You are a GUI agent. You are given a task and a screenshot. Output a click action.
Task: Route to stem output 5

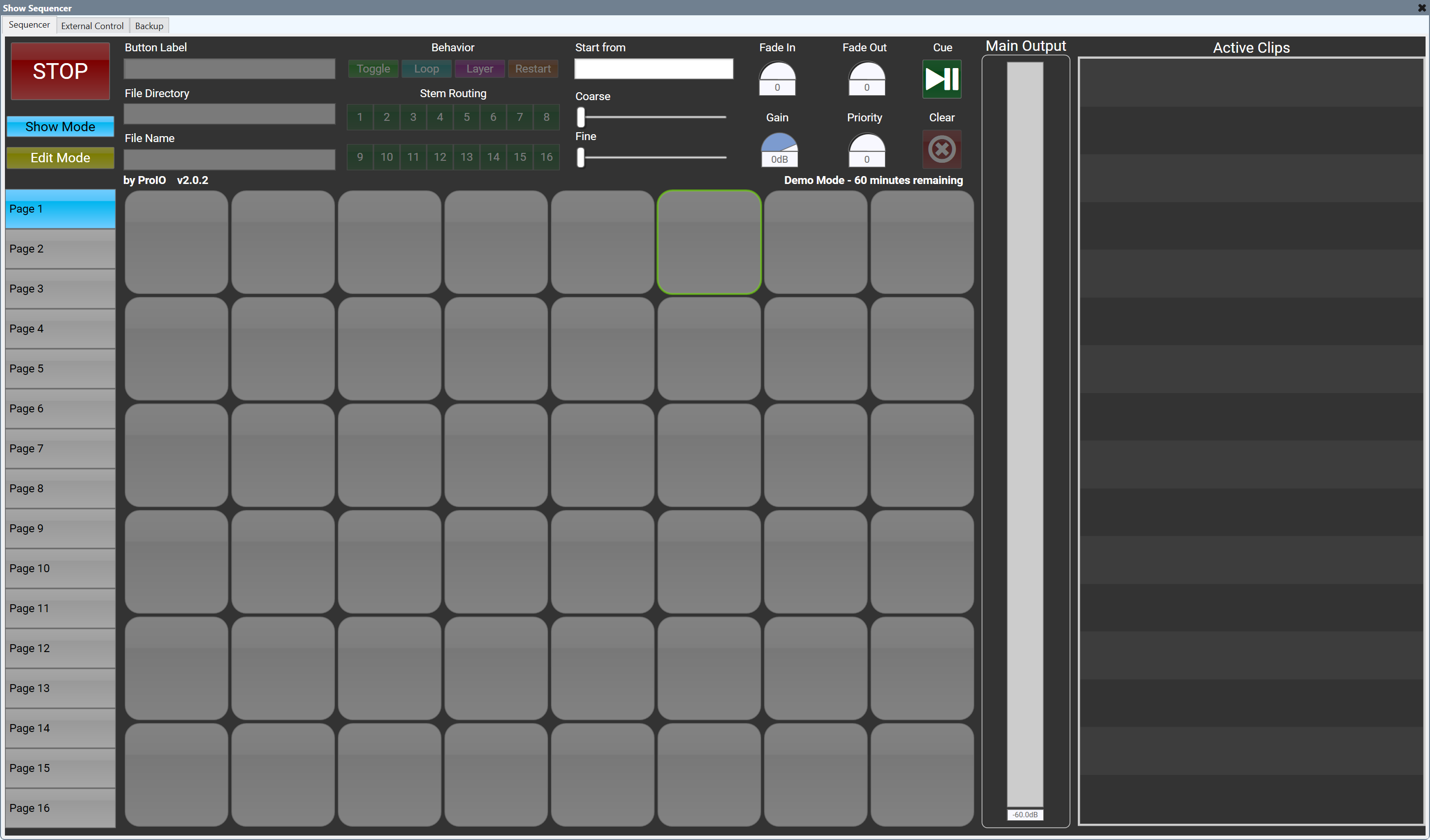point(467,117)
